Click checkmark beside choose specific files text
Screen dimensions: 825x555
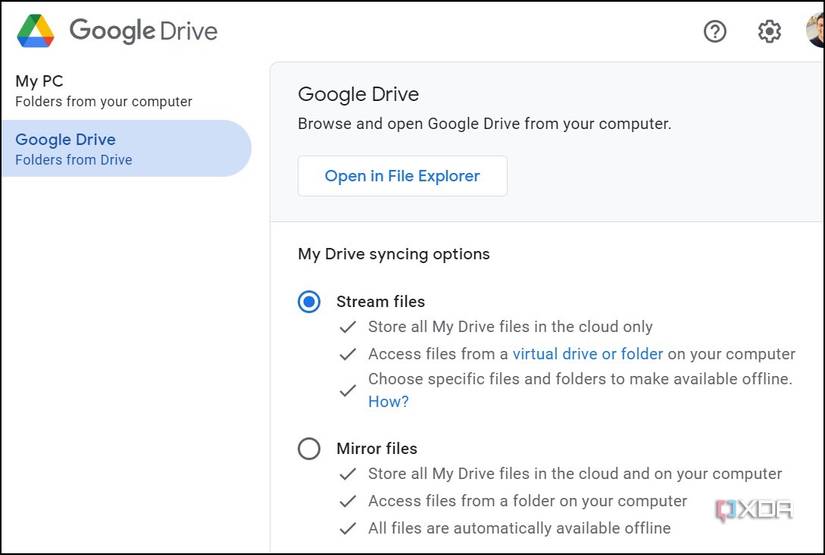(x=348, y=390)
